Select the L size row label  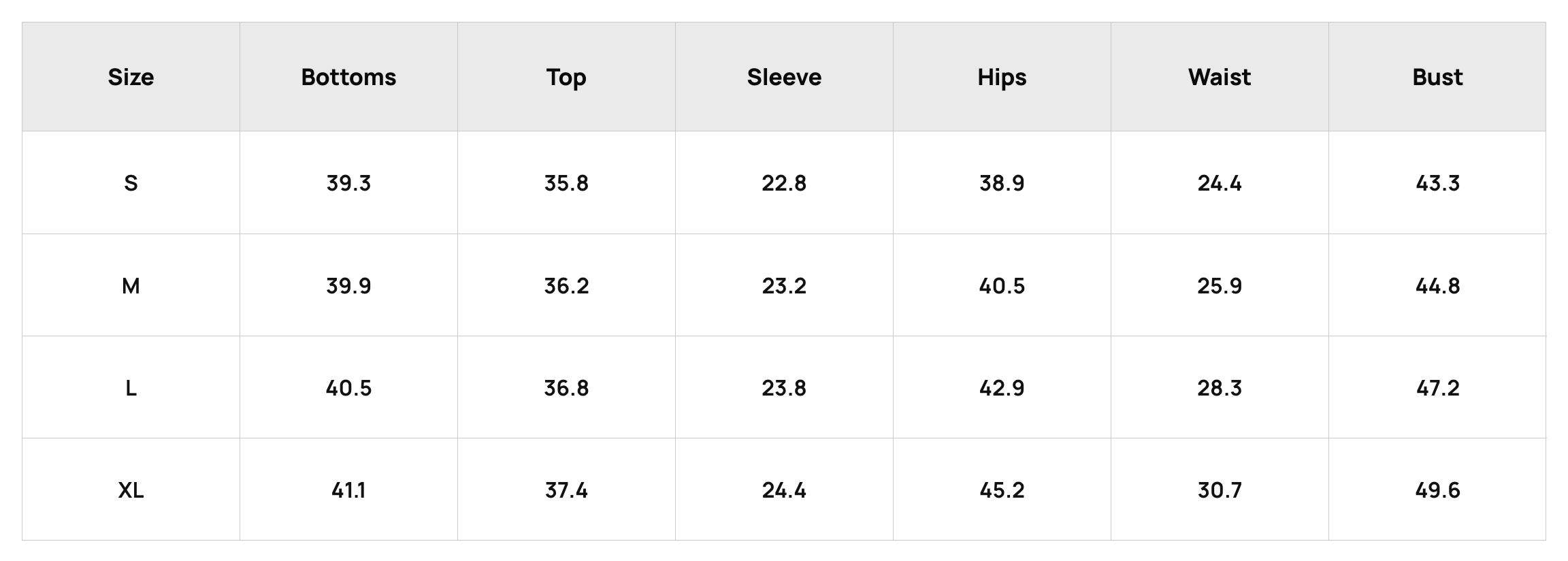point(131,388)
